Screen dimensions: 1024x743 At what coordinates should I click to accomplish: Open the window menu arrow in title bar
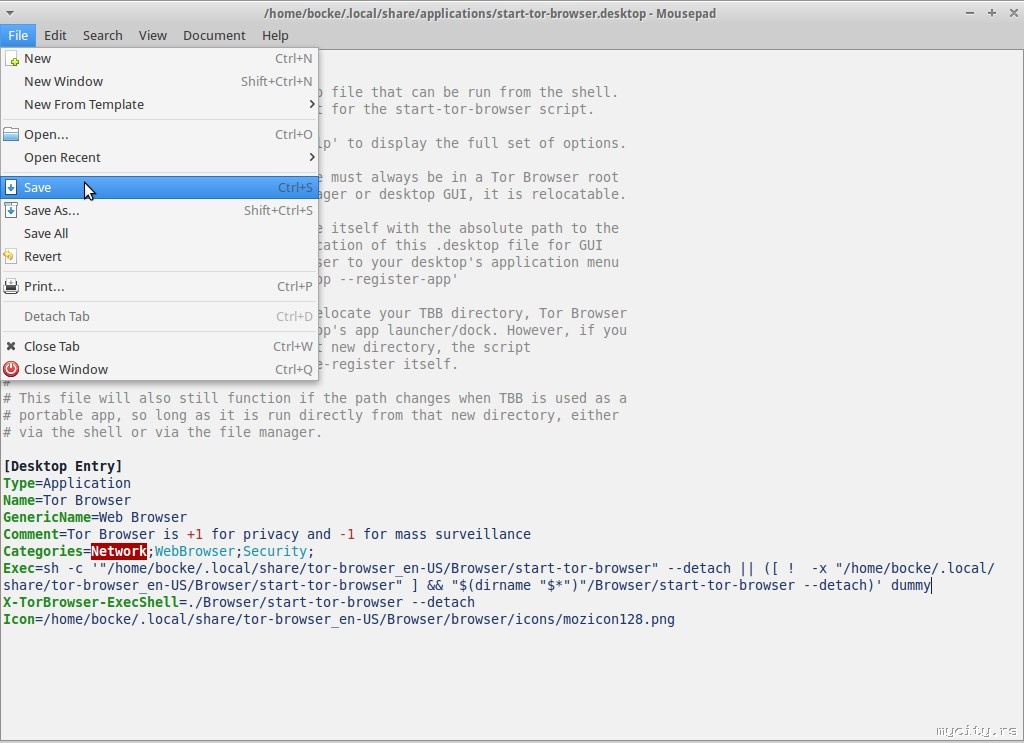coord(9,13)
